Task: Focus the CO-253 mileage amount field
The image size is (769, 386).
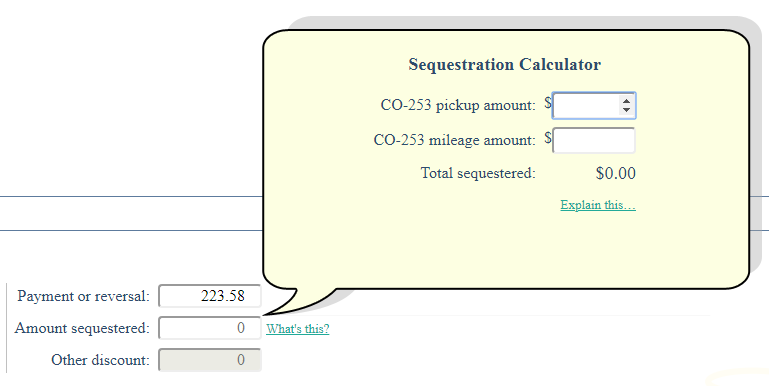Action: 594,140
